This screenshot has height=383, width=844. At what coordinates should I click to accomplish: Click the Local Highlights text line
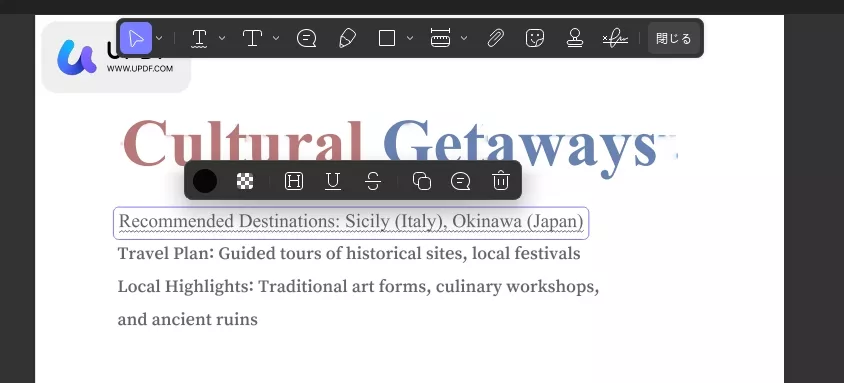tap(358, 287)
